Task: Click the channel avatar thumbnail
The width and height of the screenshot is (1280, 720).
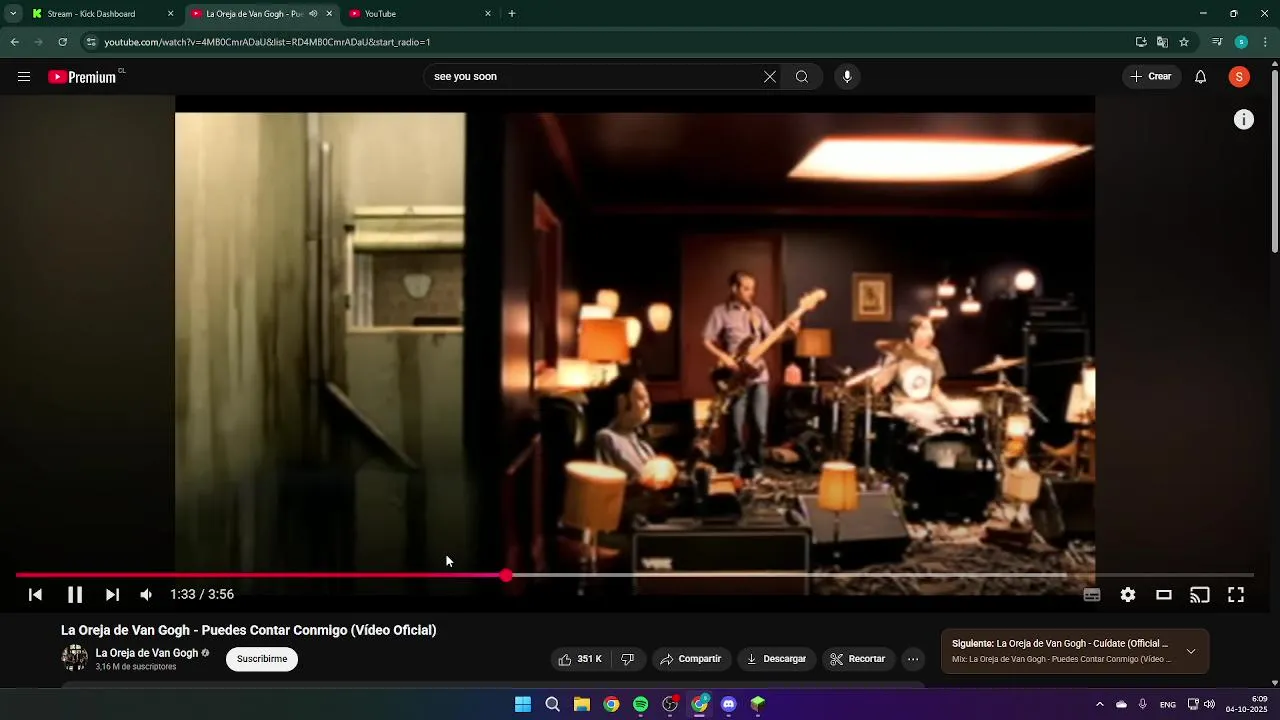Action: point(75,657)
